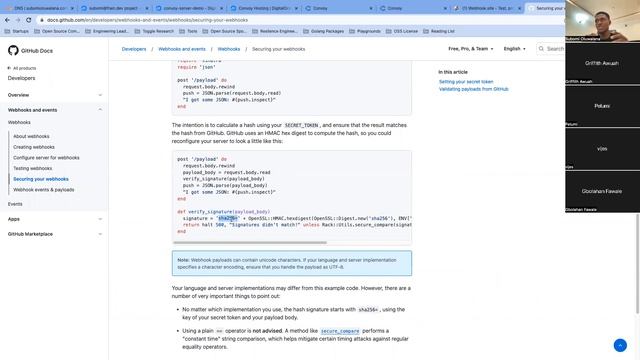Open the Reading List bookmark folder
The image size is (640, 360).
[x=439, y=31]
